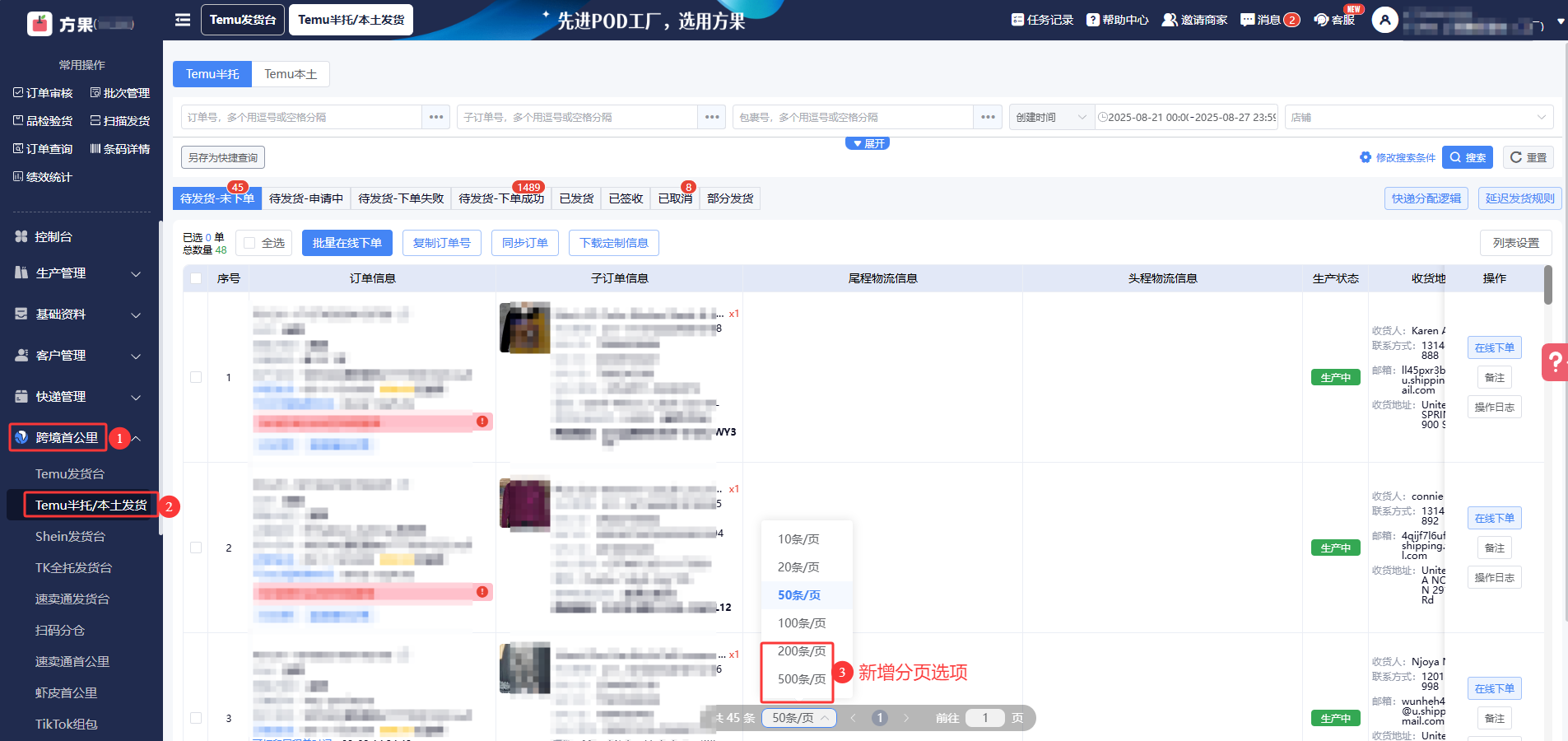Viewport: 1568px width, 741px height.
Task: Open TK全托发货台 in the sidebar
Action: click(x=73, y=568)
